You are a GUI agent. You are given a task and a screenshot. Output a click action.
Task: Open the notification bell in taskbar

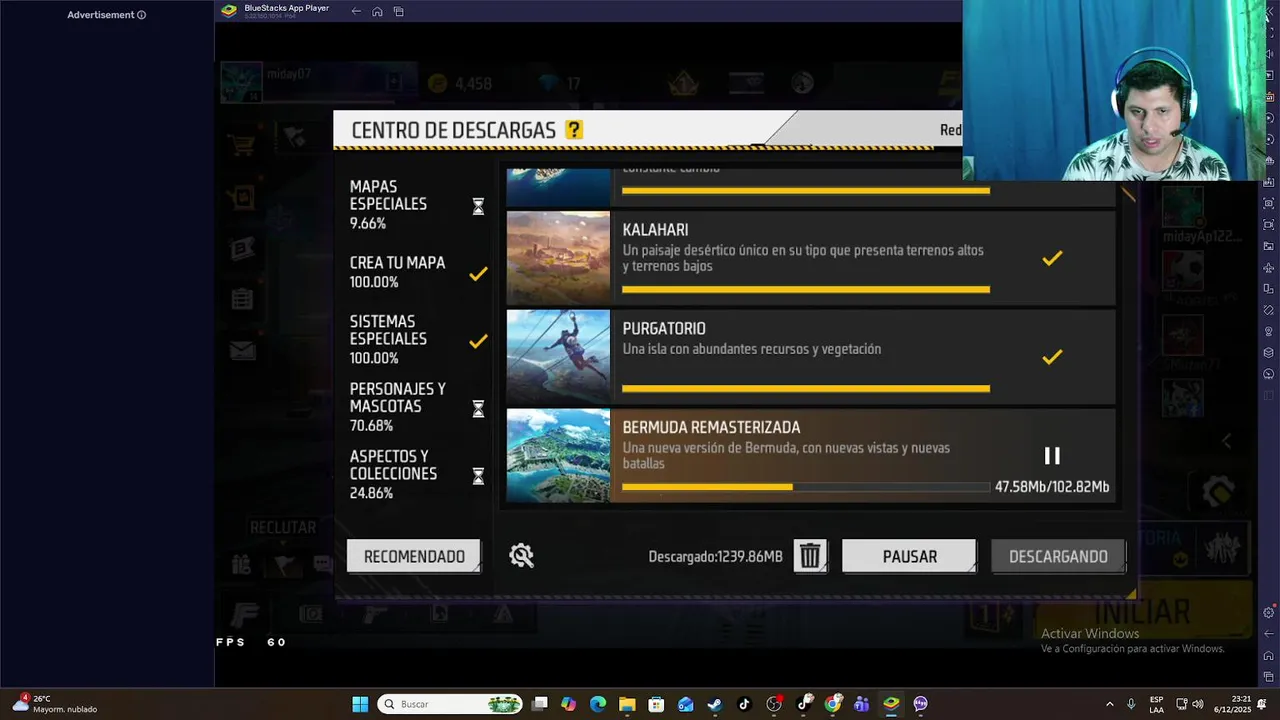[1262, 704]
